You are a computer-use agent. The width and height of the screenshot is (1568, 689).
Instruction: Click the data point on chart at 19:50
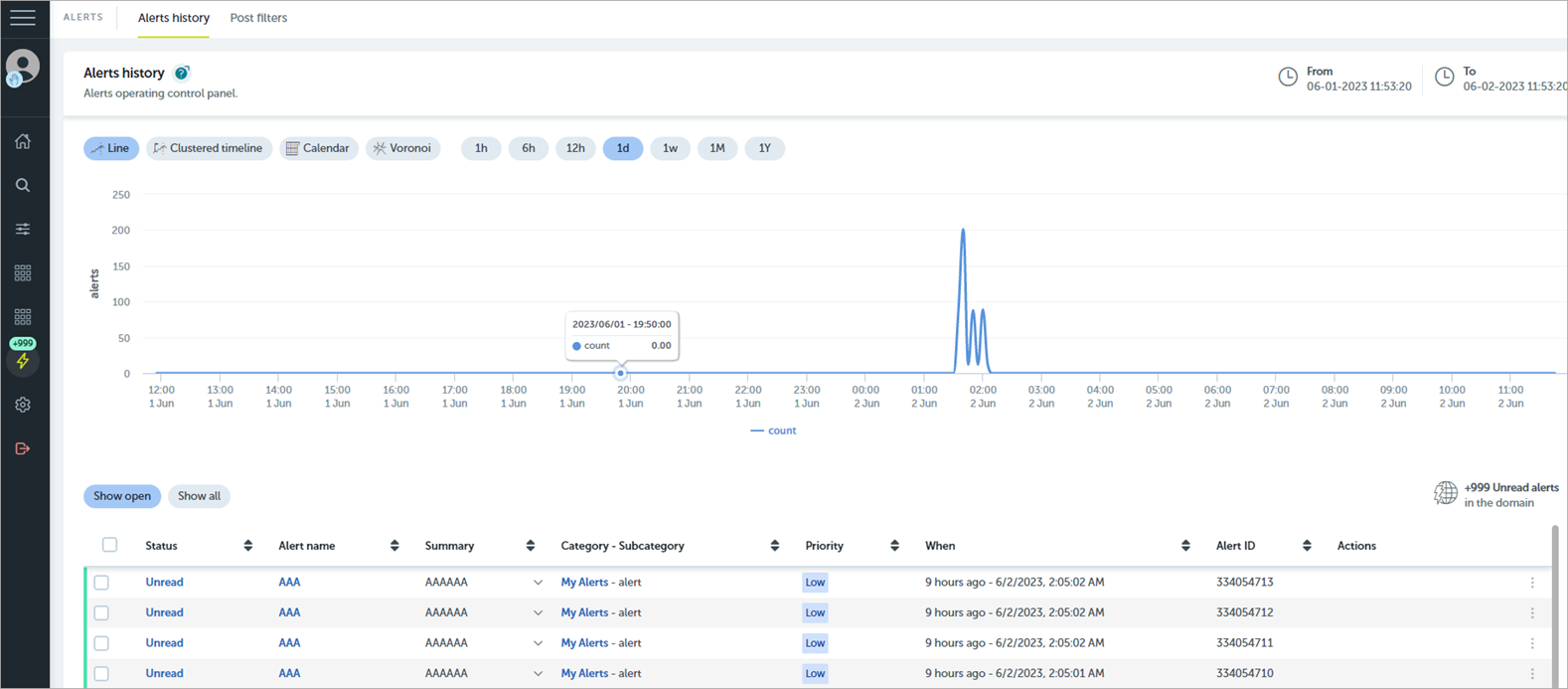coord(620,373)
